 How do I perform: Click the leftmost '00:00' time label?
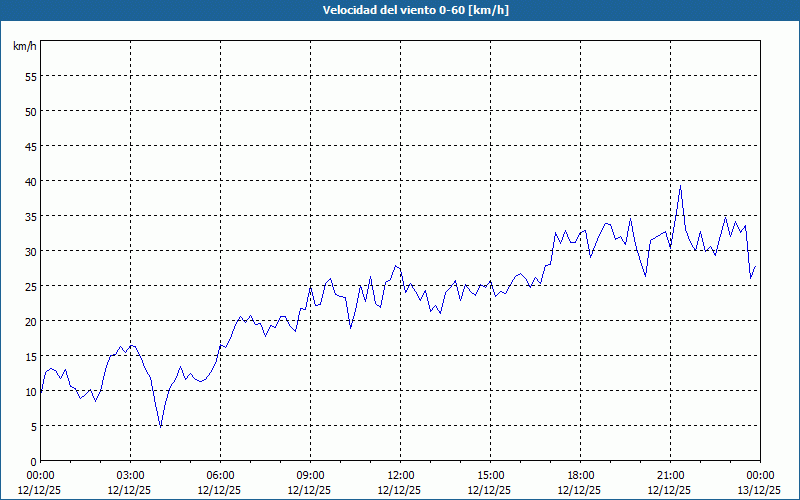40,475
